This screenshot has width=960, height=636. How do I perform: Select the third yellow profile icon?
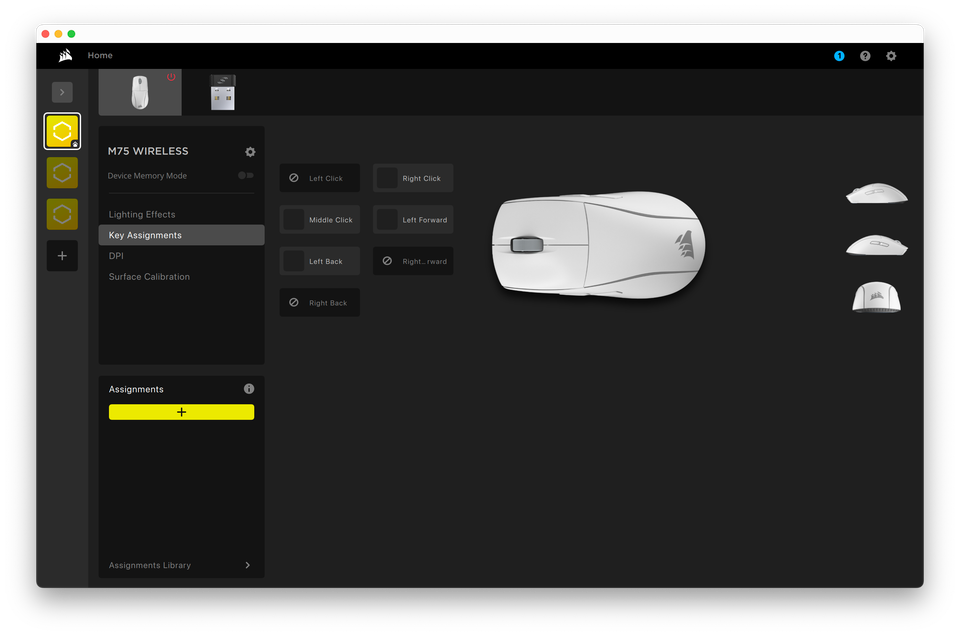point(62,214)
